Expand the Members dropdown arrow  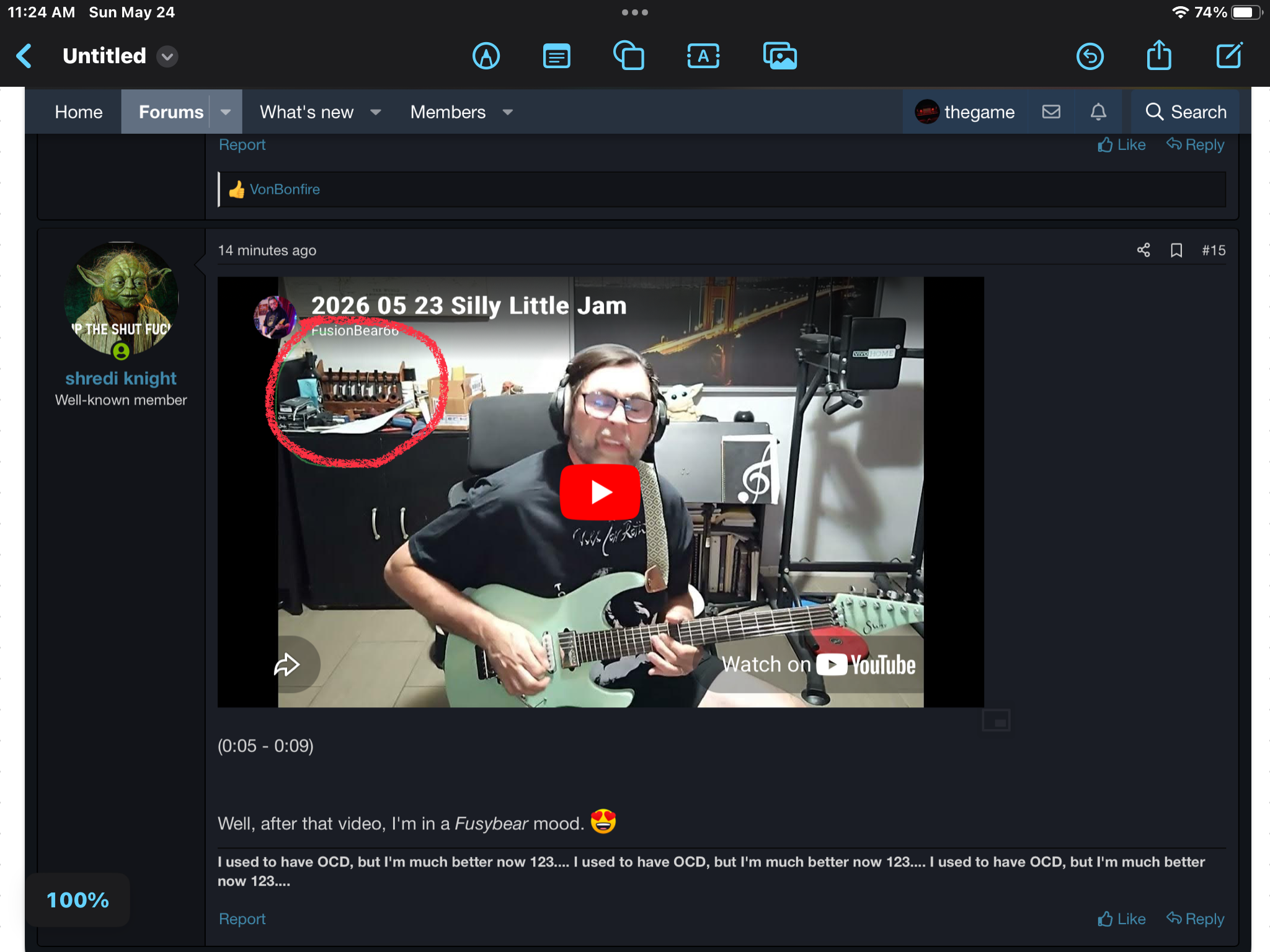coord(508,112)
